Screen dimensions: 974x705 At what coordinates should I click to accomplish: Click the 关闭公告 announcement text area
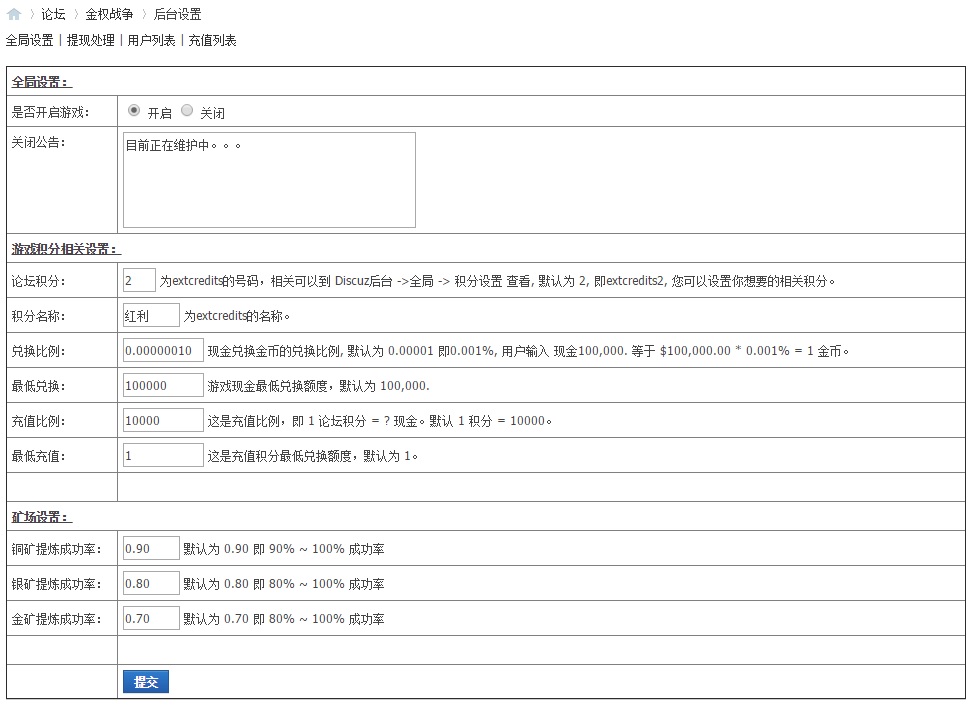pyautogui.click(x=269, y=180)
